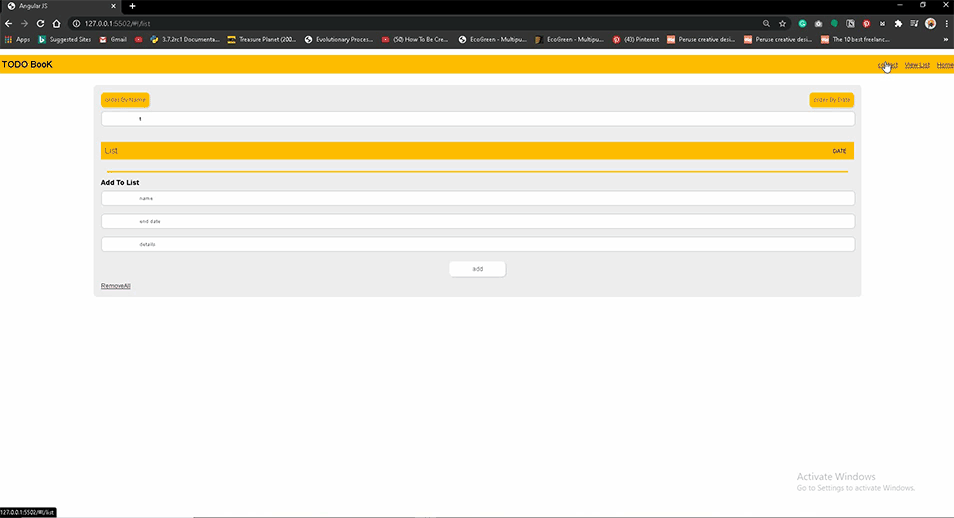The width and height of the screenshot is (954, 518).
Task: Open the Treasure Planet bookmark
Action: point(262,40)
